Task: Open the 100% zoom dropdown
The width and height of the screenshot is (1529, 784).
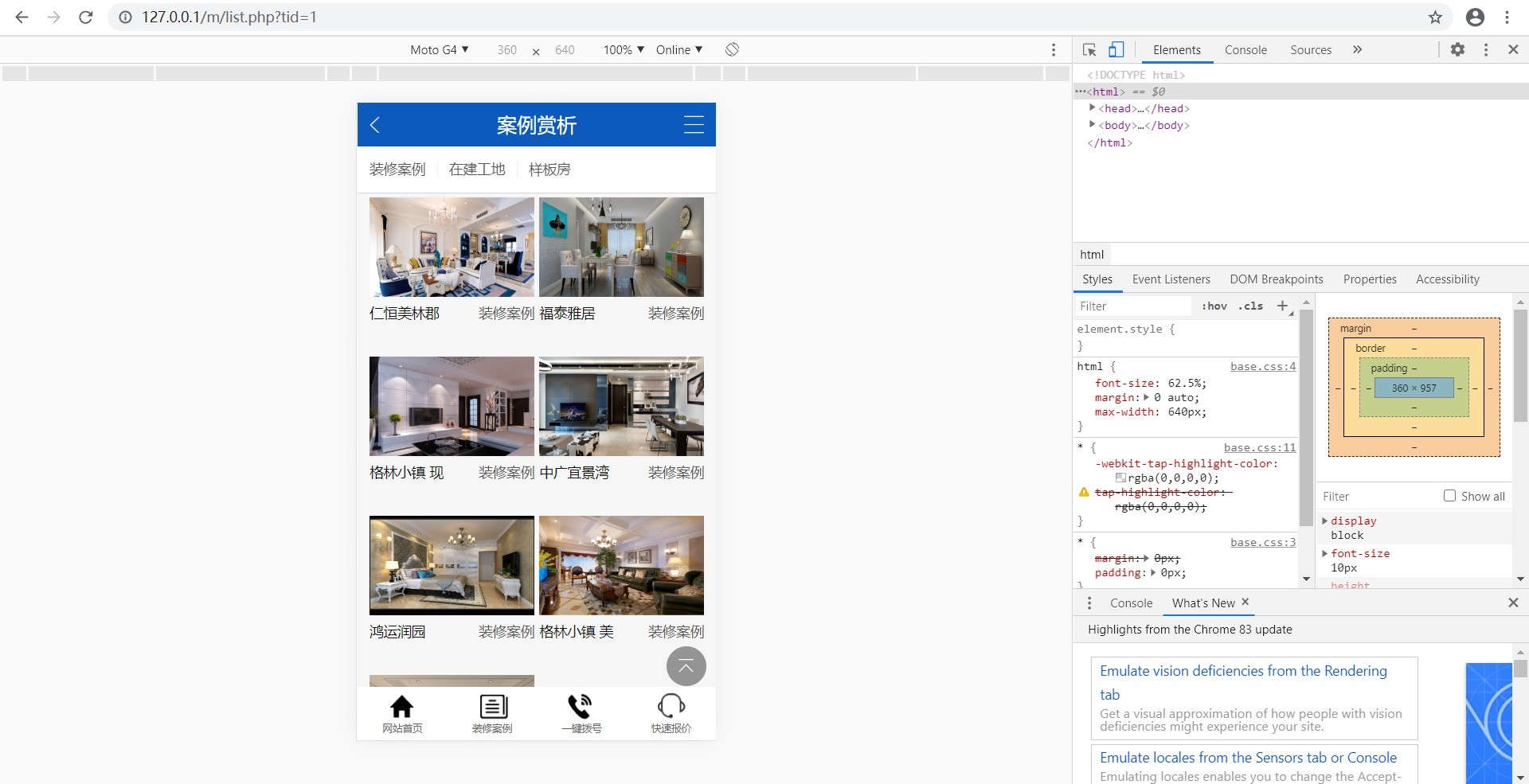Action: coord(624,49)
